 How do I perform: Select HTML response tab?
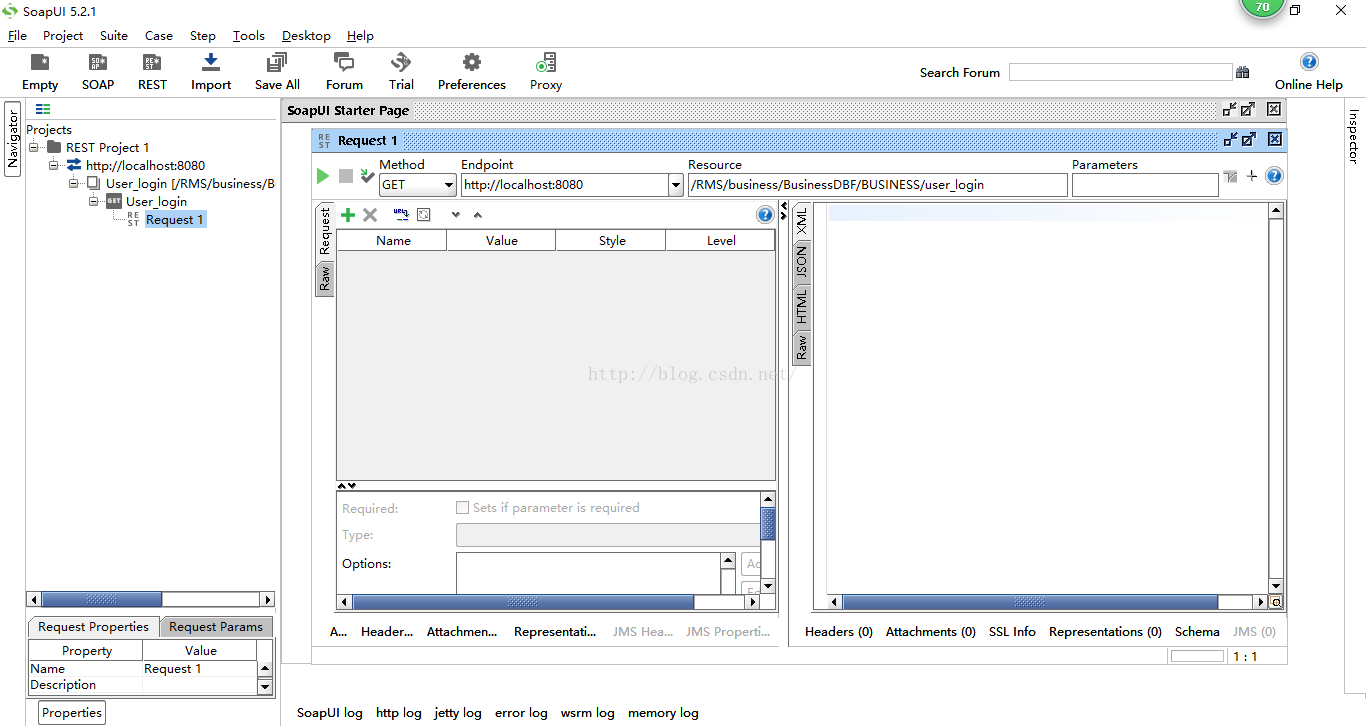pos(802,306)
